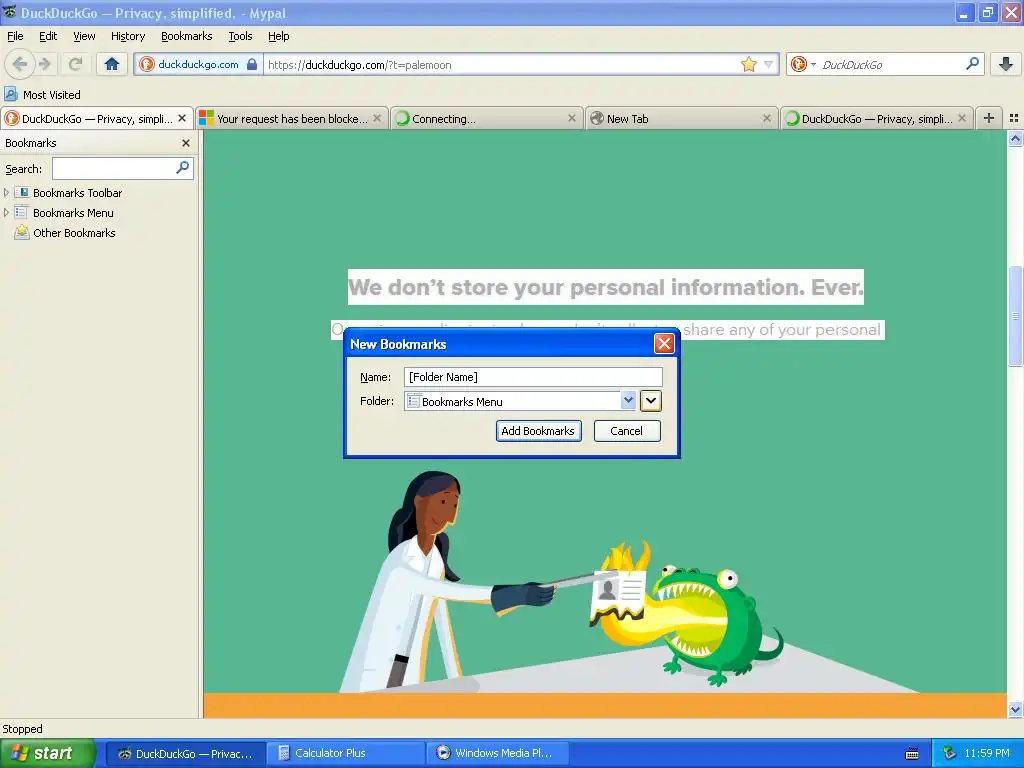Viewport: 1024px width, 768px height.
Task: Open the URL history dropdown arrow
Action: (x=769, y=64)
